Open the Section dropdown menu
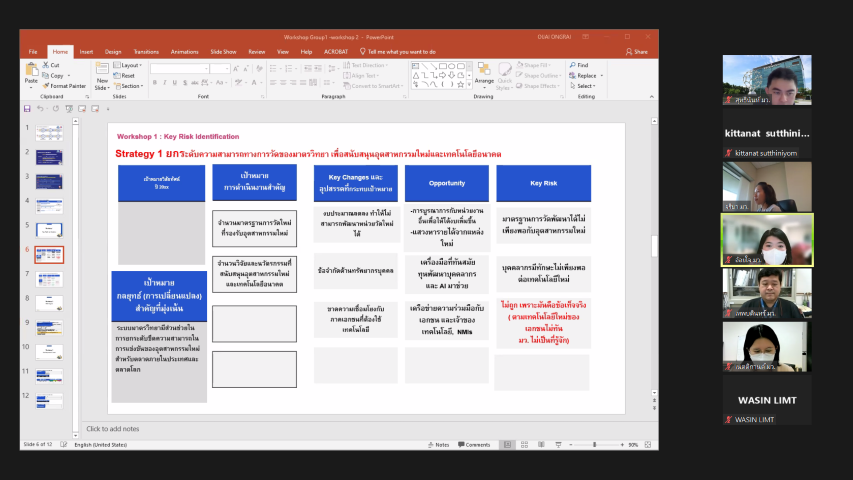Screen dimensions: 853x480 click(x=130, y=86)
